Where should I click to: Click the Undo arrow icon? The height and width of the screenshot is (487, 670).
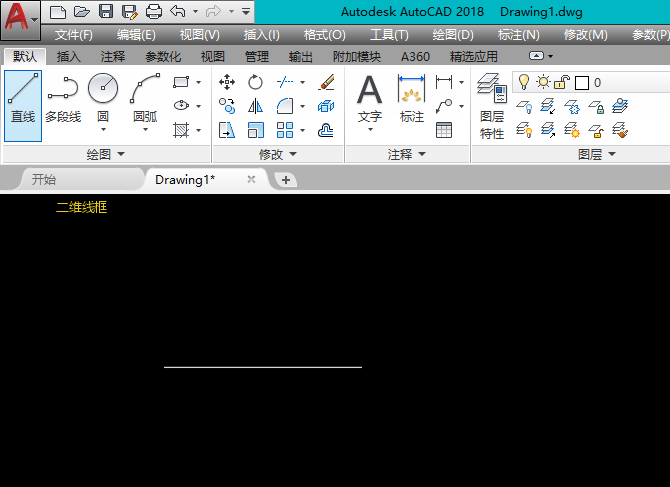(178, 11)
